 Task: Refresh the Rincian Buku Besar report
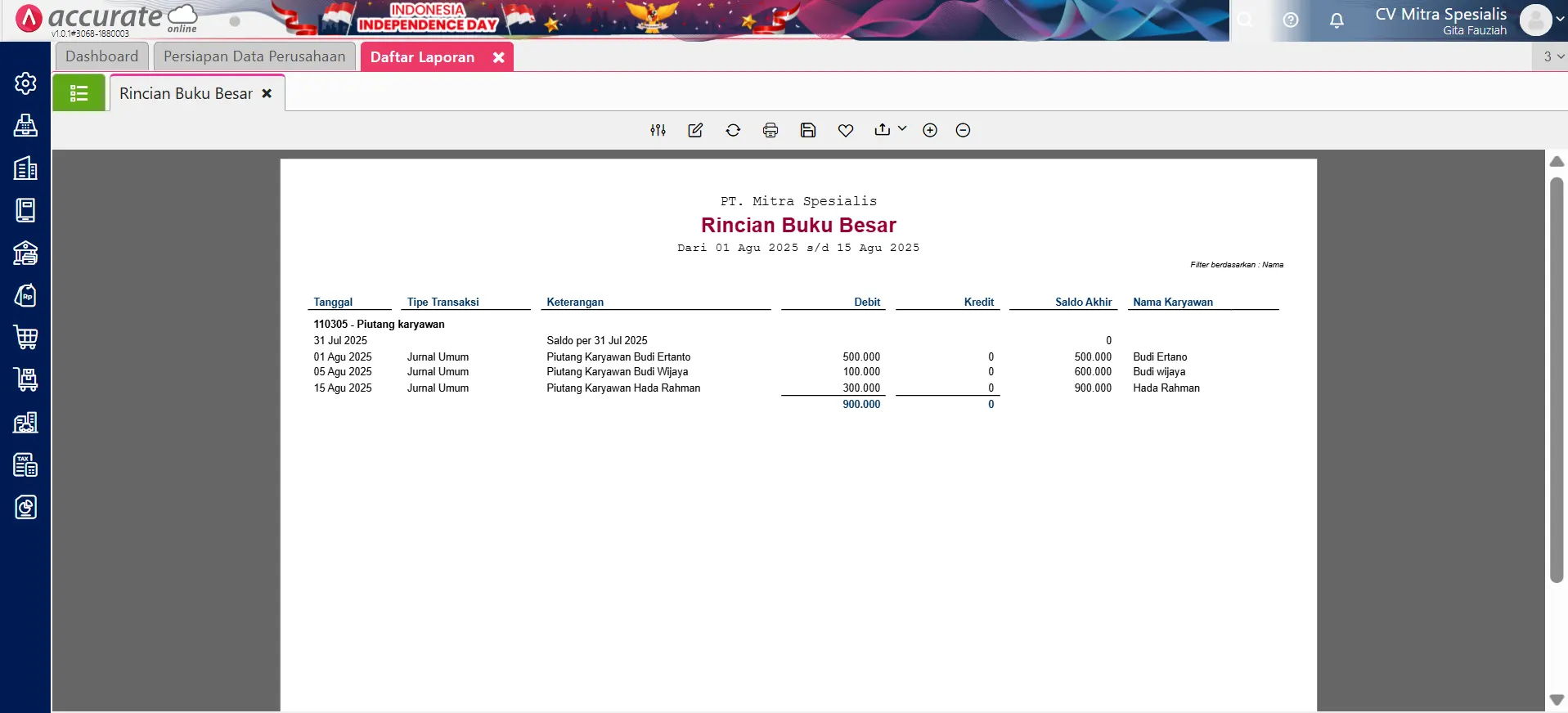pyautogui.click(x=733, y=130)
